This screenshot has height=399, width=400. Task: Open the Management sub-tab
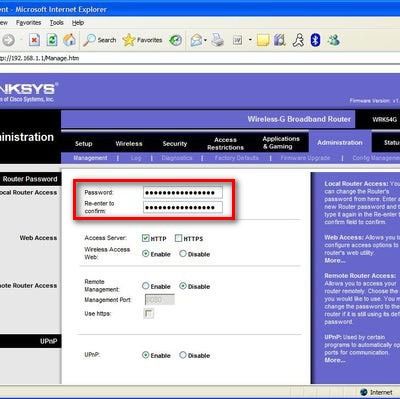tap(90, 158)
